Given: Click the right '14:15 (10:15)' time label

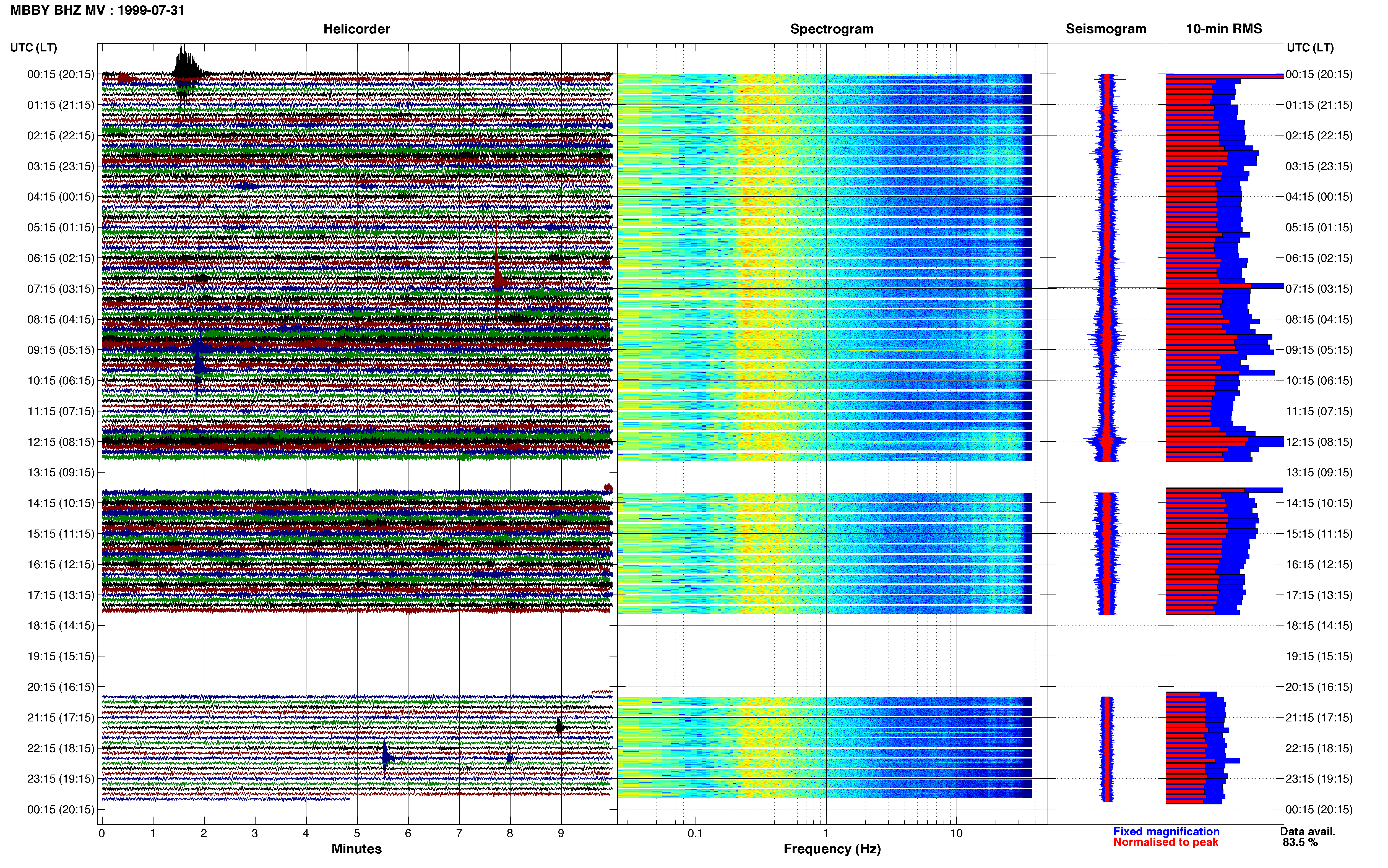Looking at the screenshot, I should click(x=1319, y=504).
